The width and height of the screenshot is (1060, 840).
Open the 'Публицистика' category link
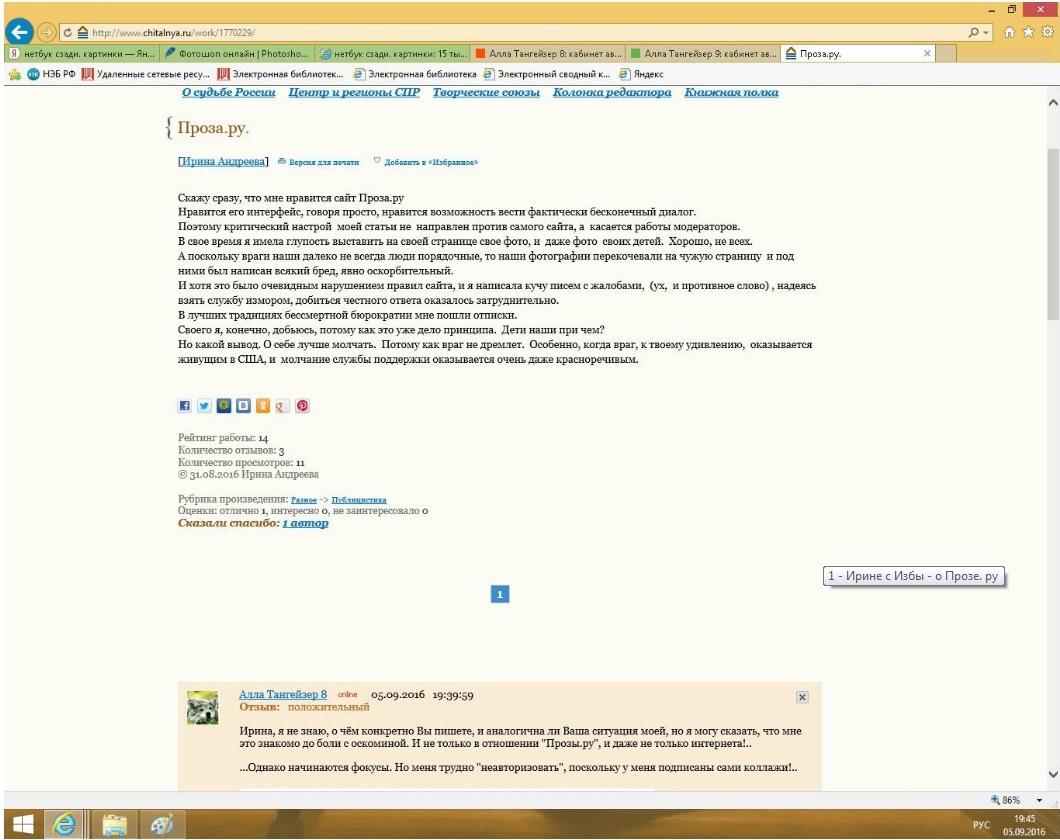359,500
